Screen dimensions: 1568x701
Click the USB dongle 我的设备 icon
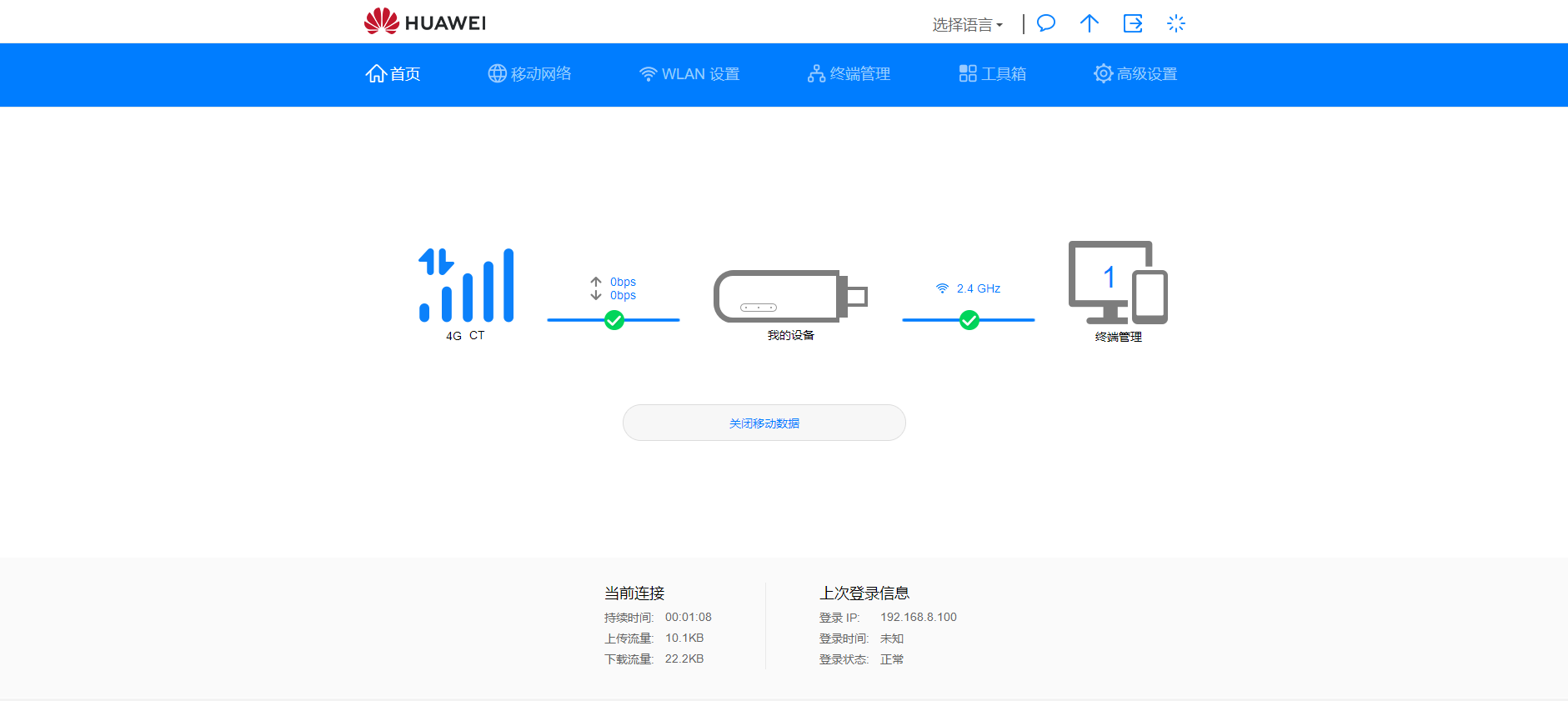coord(790,296)
